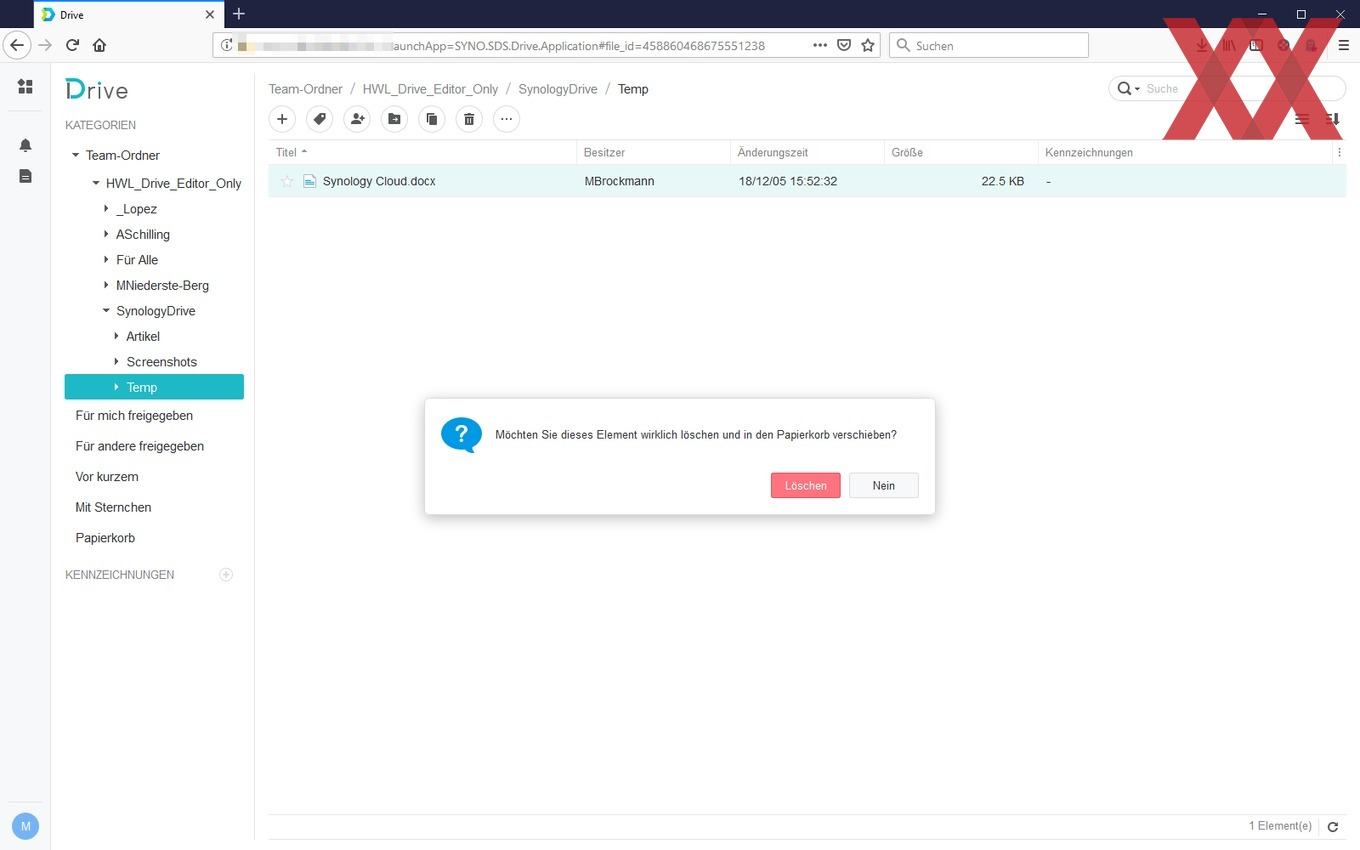Click the Create new plus icon

pos(282,119)
